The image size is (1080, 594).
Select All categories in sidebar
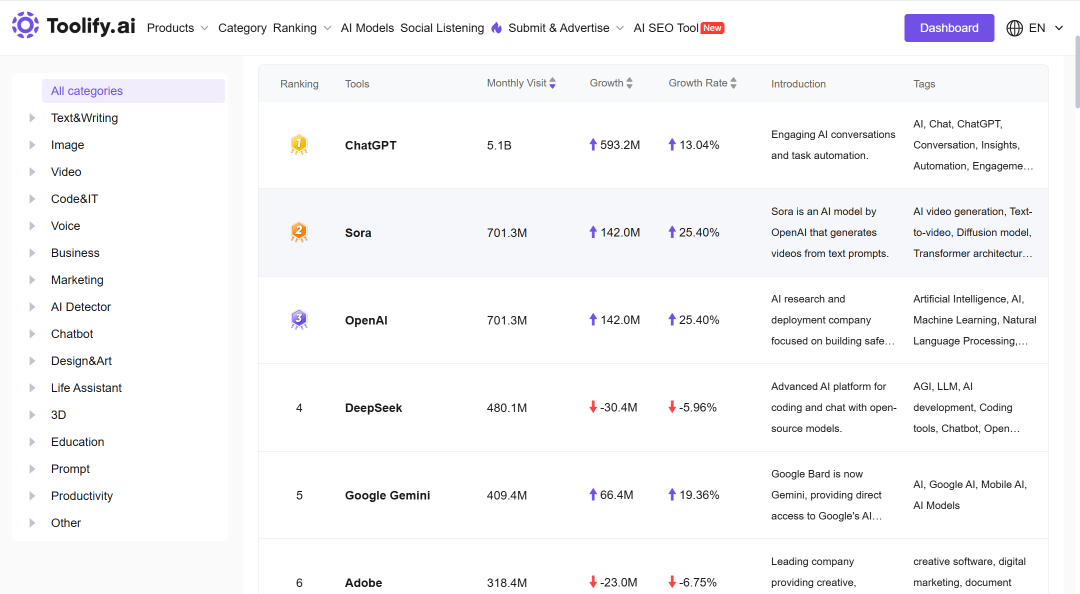(134, 91)
